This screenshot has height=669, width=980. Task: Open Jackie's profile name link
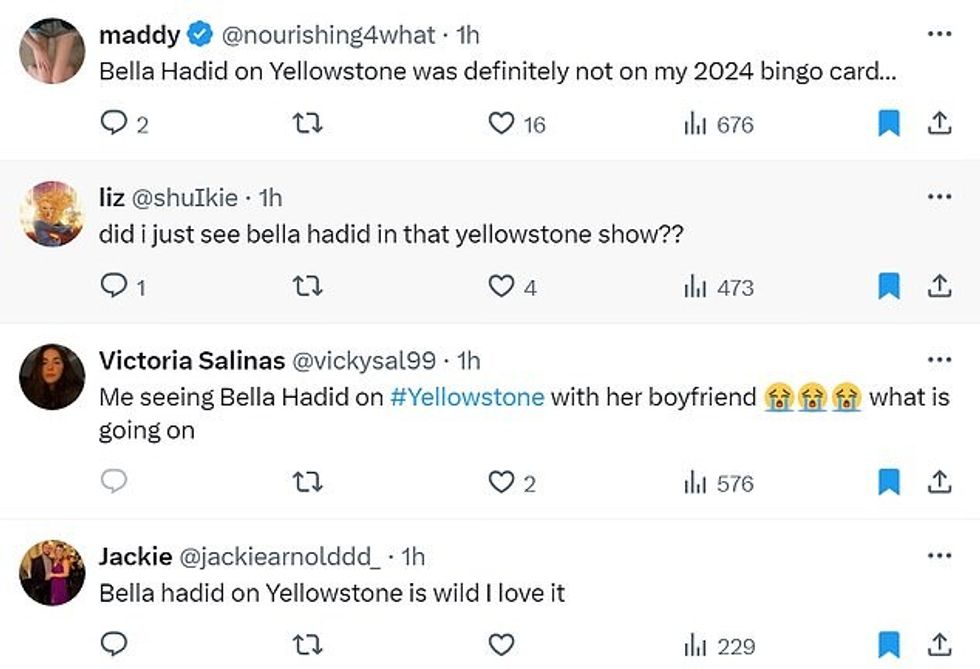[135, 556]
